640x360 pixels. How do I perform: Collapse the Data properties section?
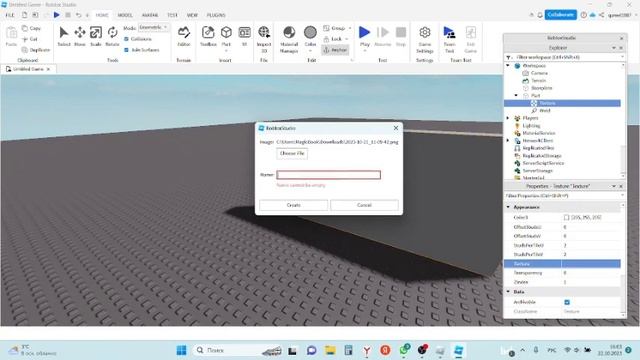508,291
